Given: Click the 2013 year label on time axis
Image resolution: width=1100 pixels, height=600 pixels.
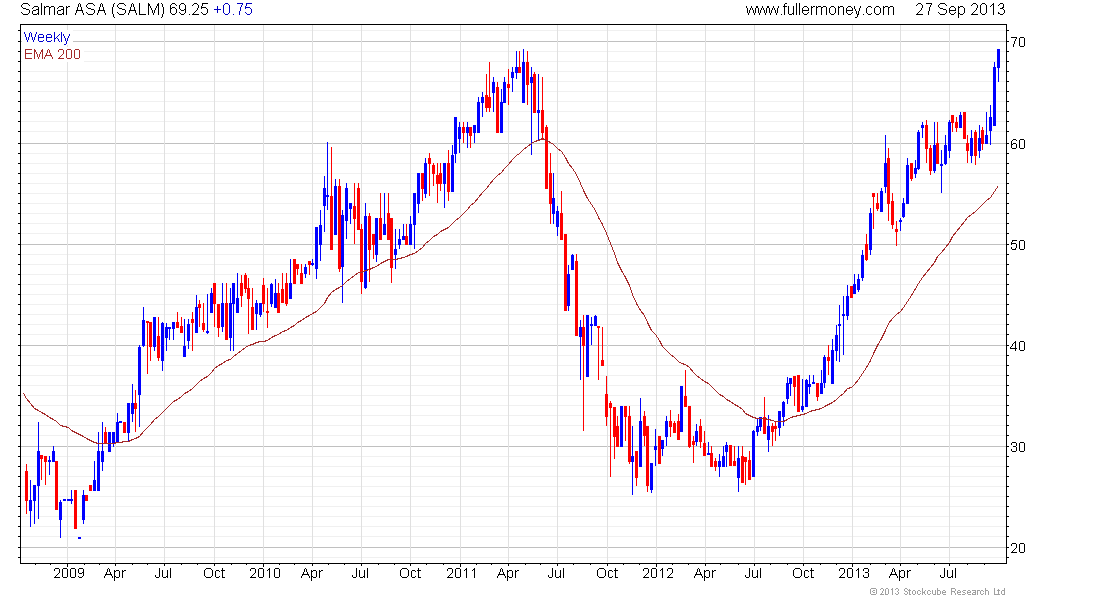Looking at the screenshot, I should coord(854,573).
